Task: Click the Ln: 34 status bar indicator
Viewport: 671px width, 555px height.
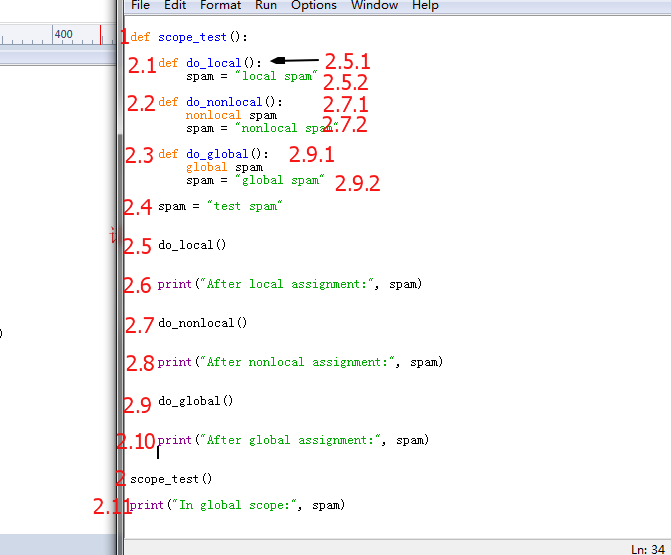Action: [x=648, y=548]
